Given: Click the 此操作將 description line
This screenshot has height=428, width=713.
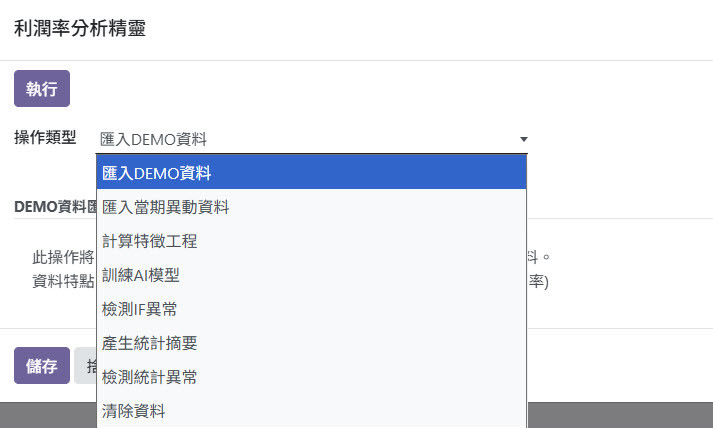Looking at the screenshot, I should coord(63,257).
